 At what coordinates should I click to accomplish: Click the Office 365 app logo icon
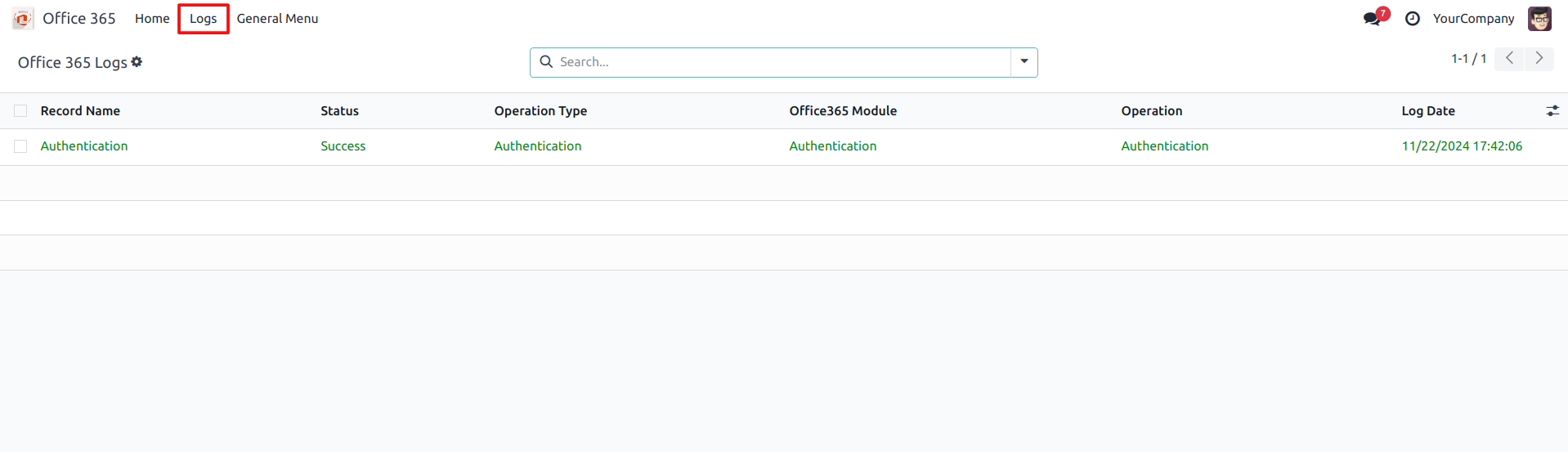coord(23,18)
